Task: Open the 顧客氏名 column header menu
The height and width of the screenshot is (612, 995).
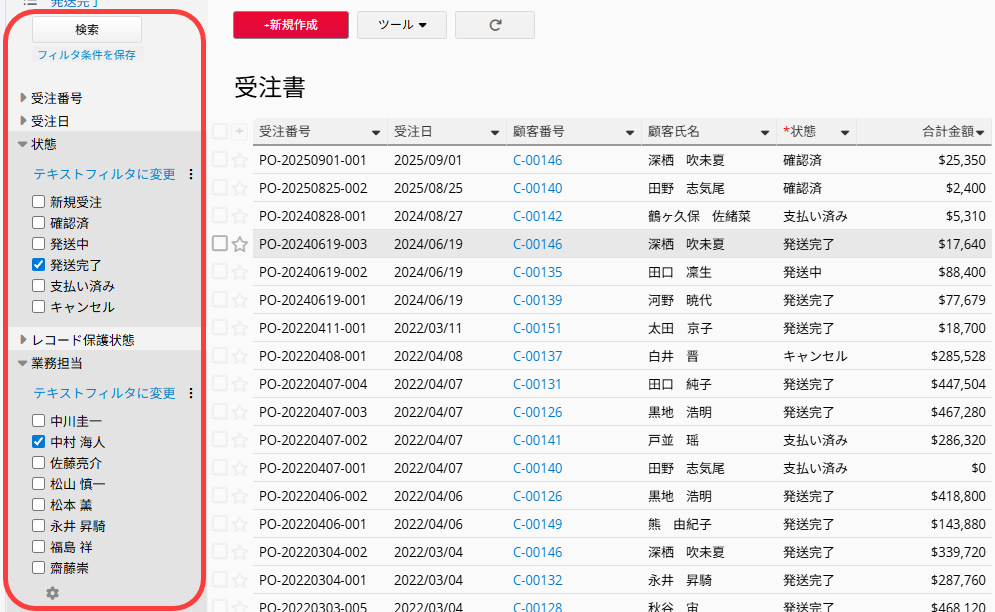Action: click(x=766, y=132)
